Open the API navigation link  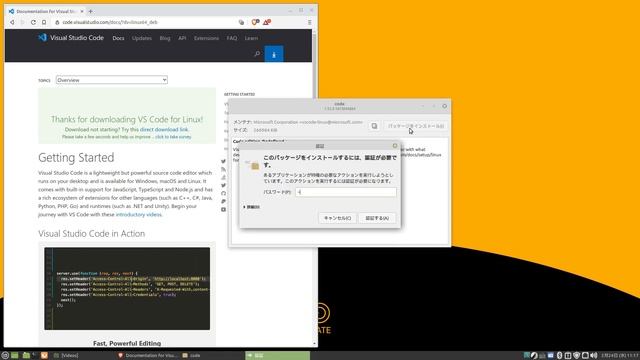182,38
